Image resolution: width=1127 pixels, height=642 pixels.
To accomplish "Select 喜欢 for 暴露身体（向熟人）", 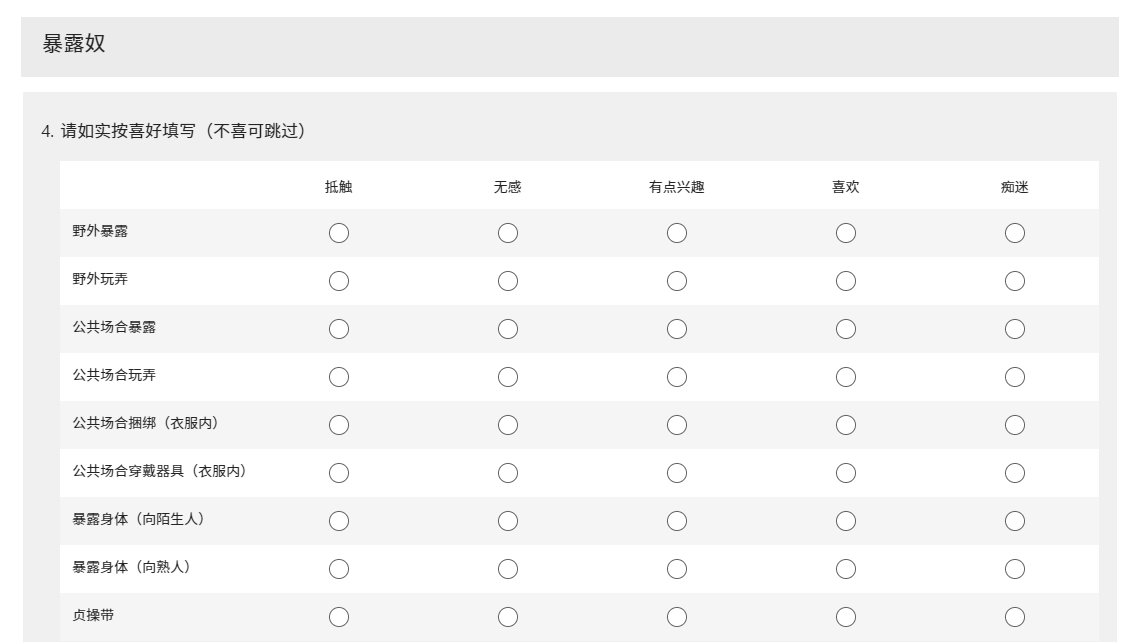I will click(x=846, y=569).
